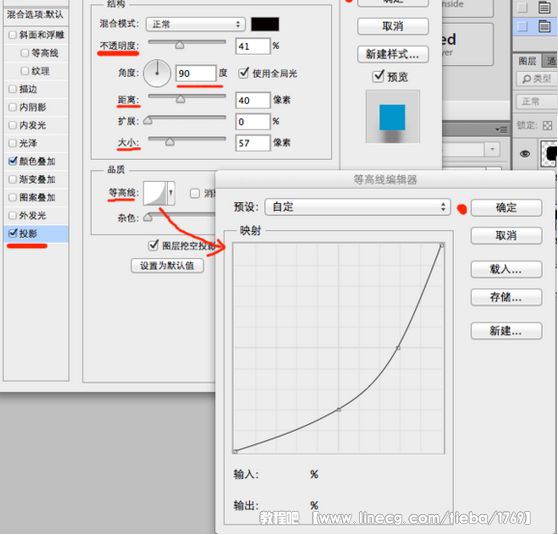
Task: Click the 大小 size slider handle
Action: 170,142
